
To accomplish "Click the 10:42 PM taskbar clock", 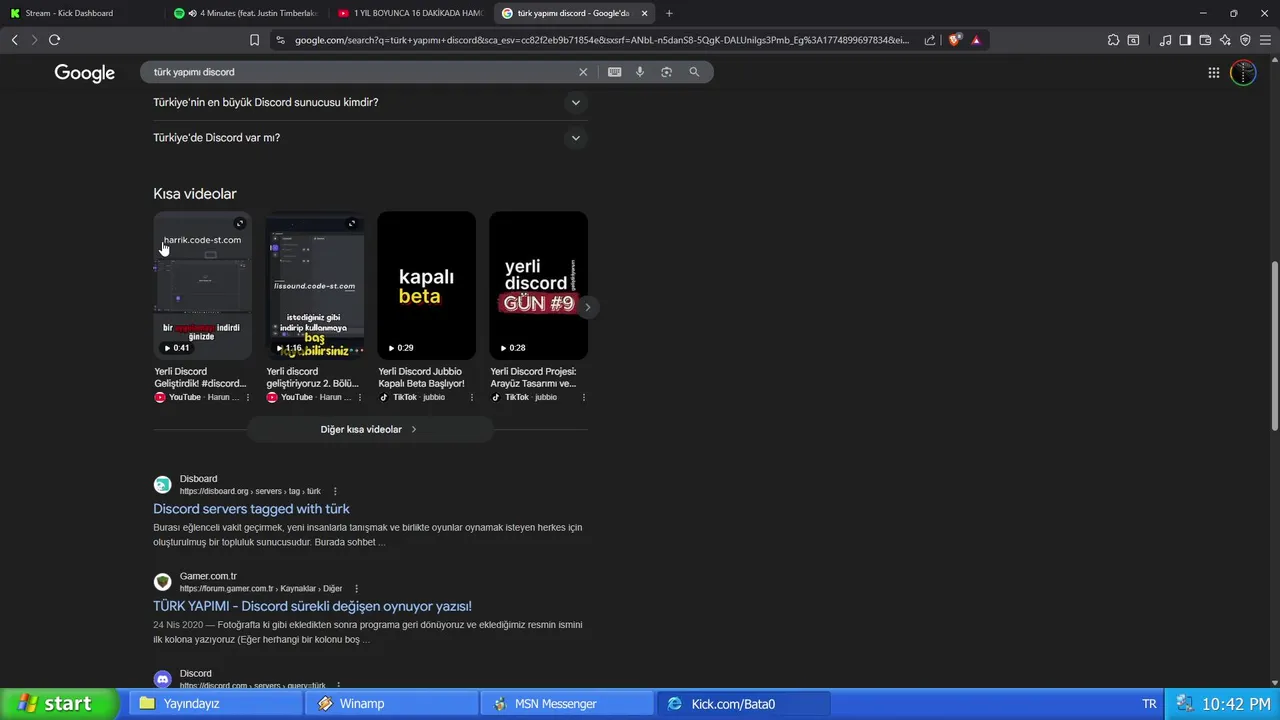I will point(1236,704).
